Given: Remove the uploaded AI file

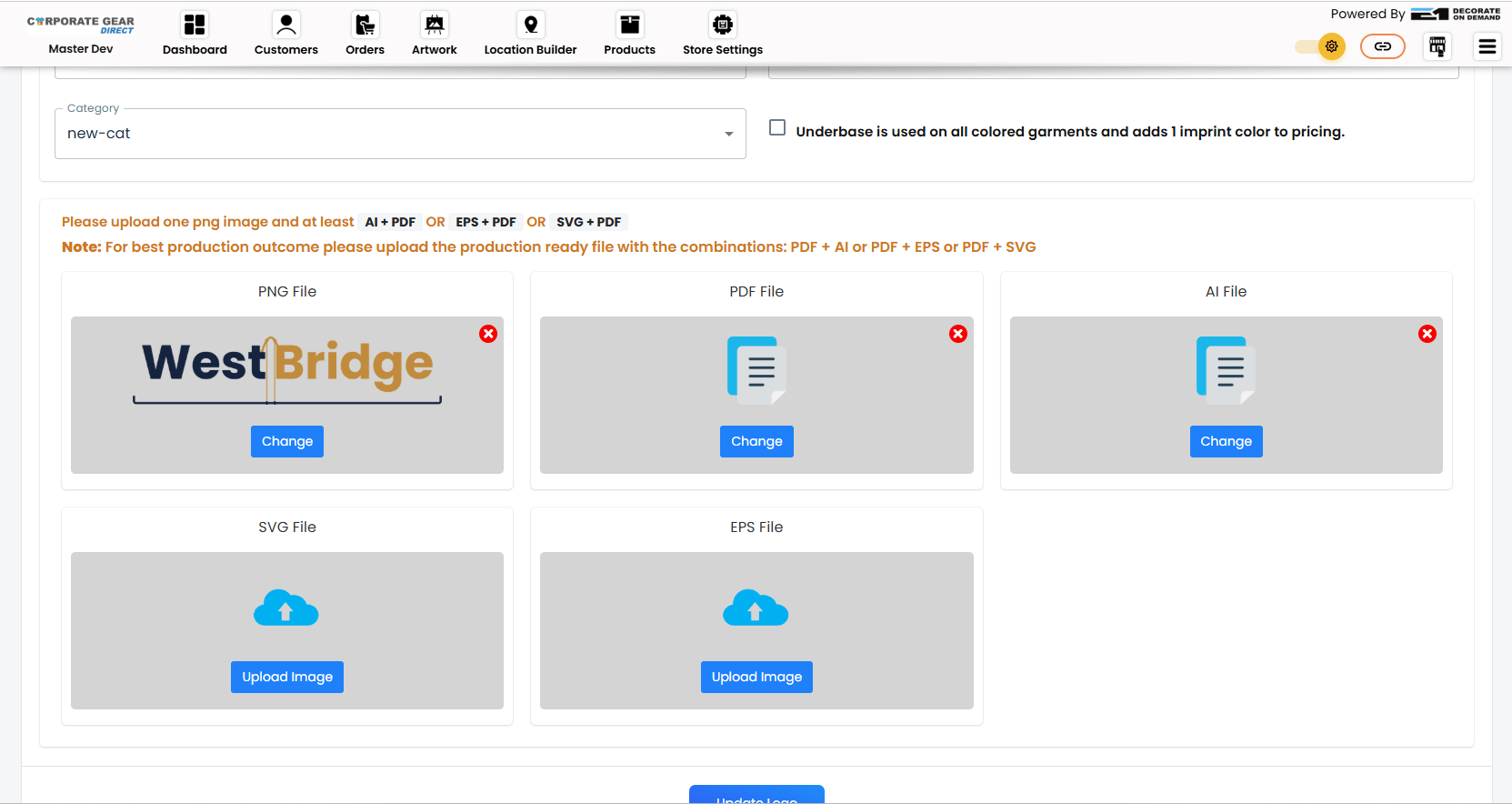Looking at the screenshot, I should pos(1427,334).
